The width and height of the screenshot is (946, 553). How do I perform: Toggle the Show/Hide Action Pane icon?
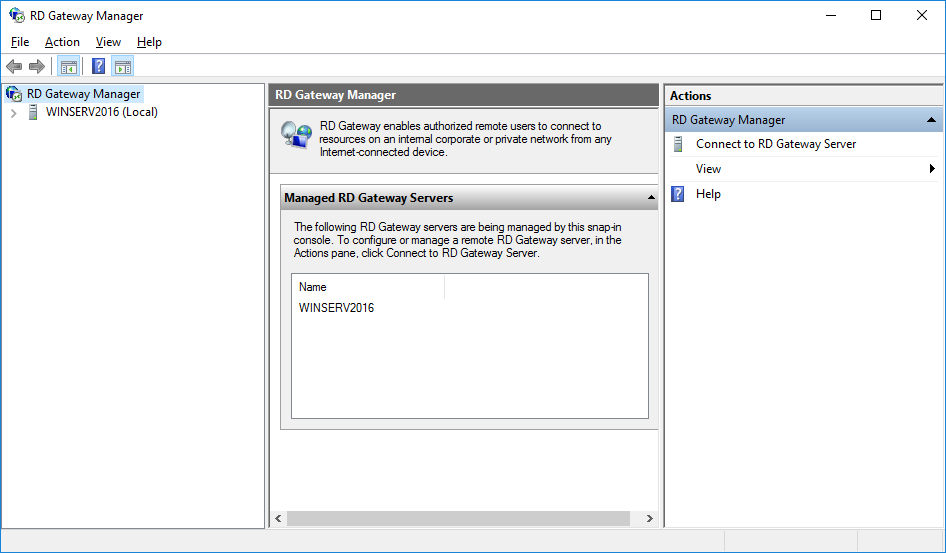point(122,66)
